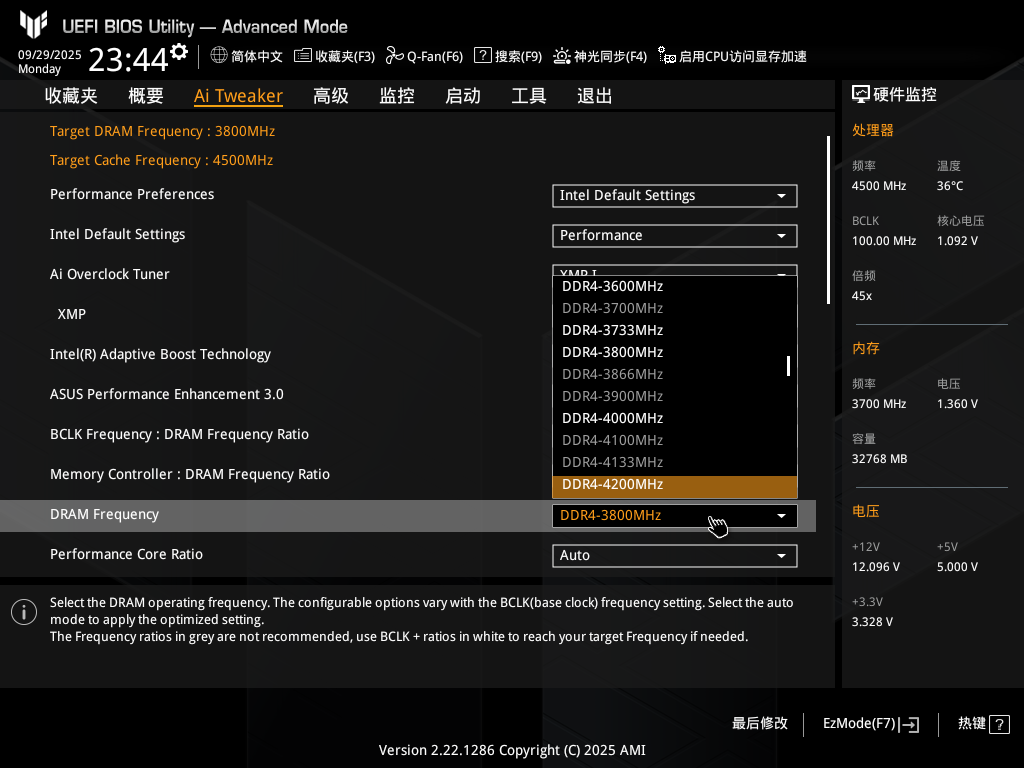Switch to the Ai Tweaker tab
The width and height of the screenshot is (1024, 768).
(238, 96)
